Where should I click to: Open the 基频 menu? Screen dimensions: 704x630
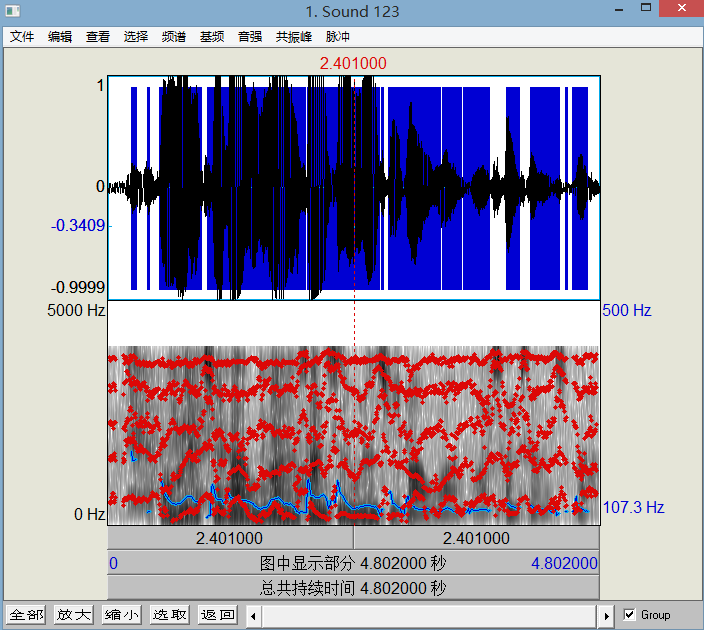pyautogui.click(x=212, y=36)
